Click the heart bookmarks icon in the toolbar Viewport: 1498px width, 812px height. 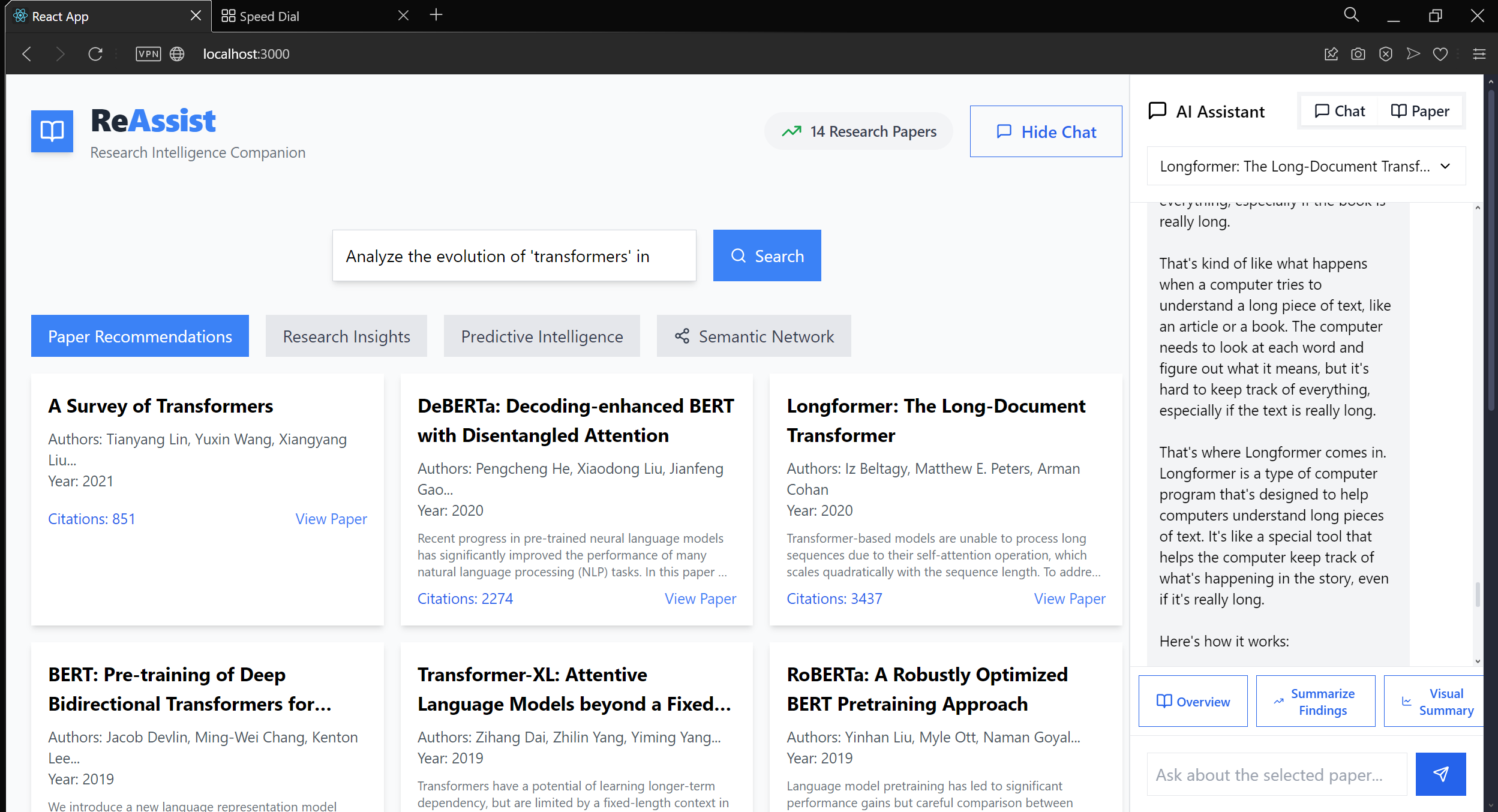1440,54
